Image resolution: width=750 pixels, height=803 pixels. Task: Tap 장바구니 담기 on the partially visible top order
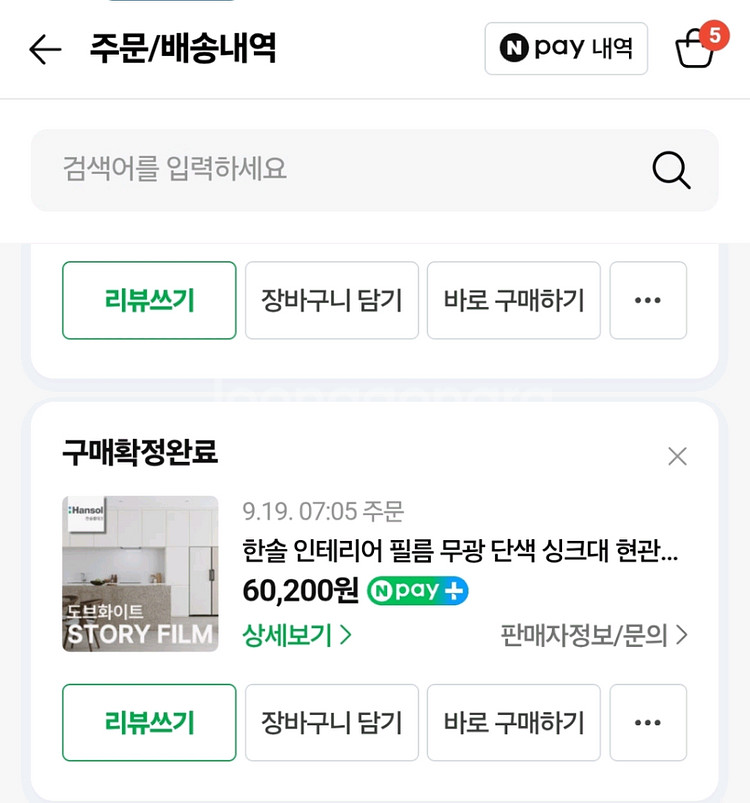pyautogui.click(x=331, y=300)
